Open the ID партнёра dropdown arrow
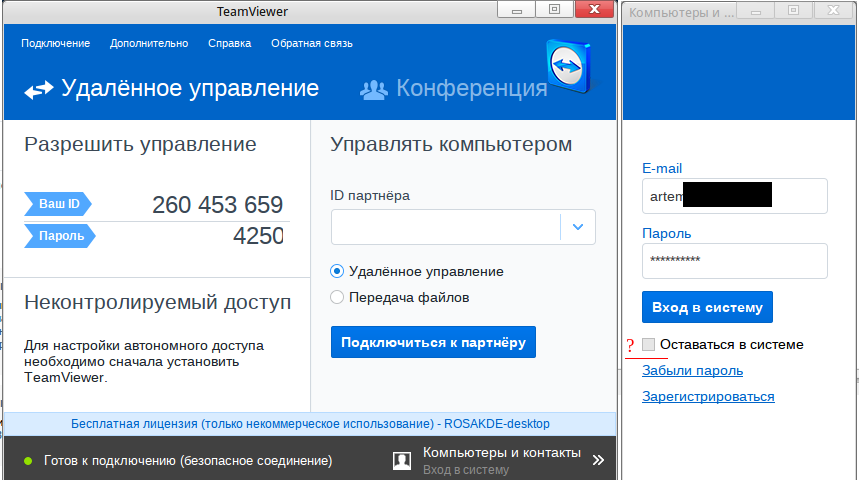Viewport: 859px width, 480px height. 578,227
